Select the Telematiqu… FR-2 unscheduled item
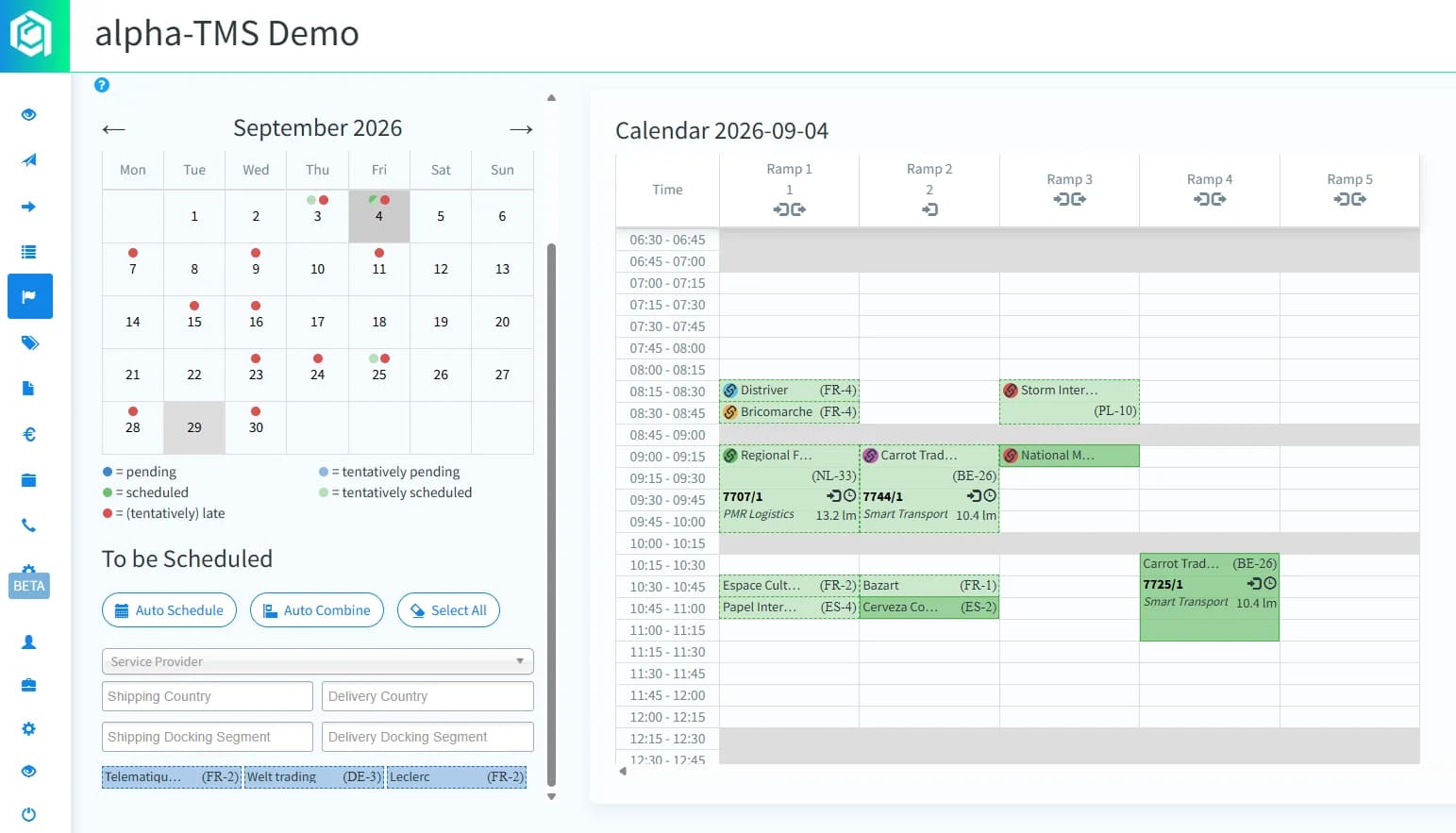 coord(172,777)
